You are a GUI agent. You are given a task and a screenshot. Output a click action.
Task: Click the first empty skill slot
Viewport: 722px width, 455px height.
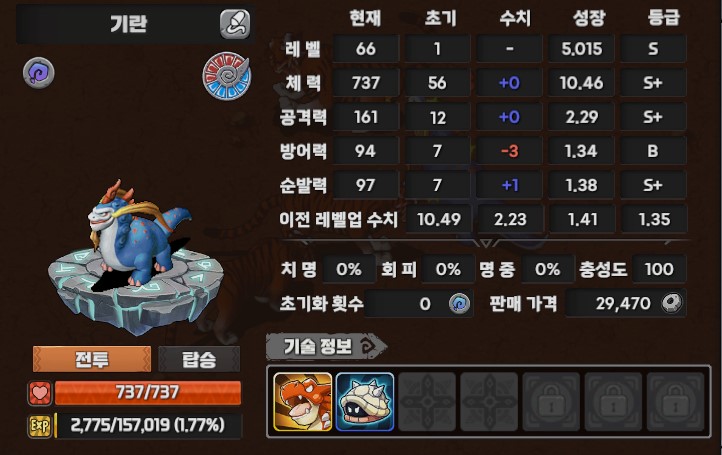427,402
